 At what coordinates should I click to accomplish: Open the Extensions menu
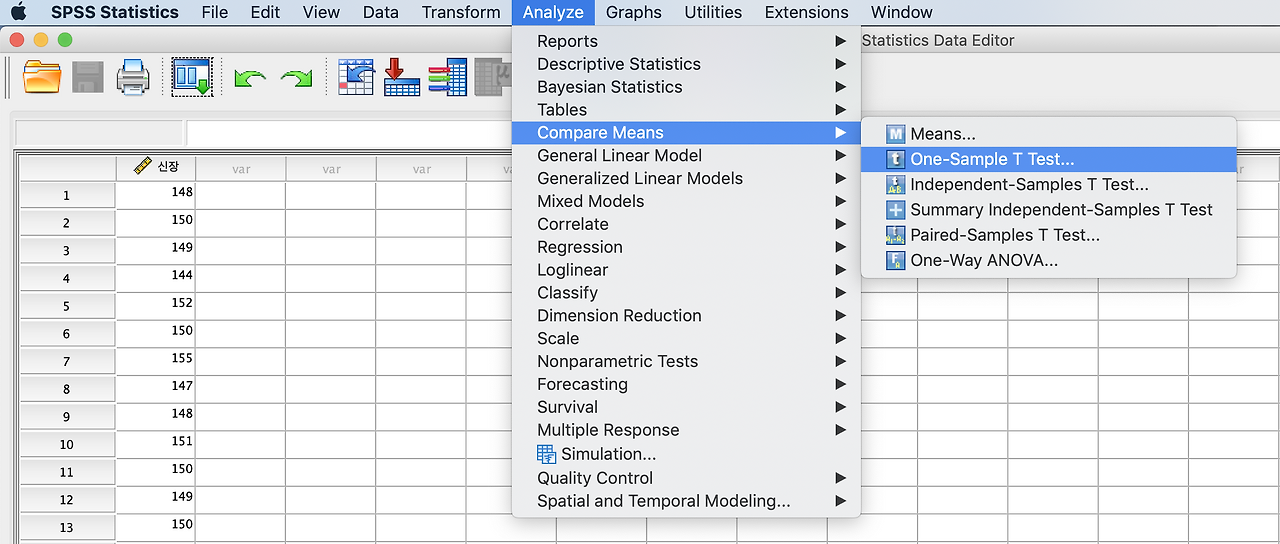tap(806, 12)
